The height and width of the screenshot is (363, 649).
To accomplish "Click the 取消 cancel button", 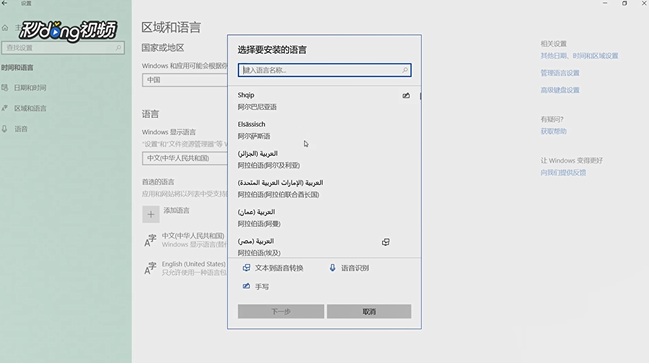I will (369, 311).
